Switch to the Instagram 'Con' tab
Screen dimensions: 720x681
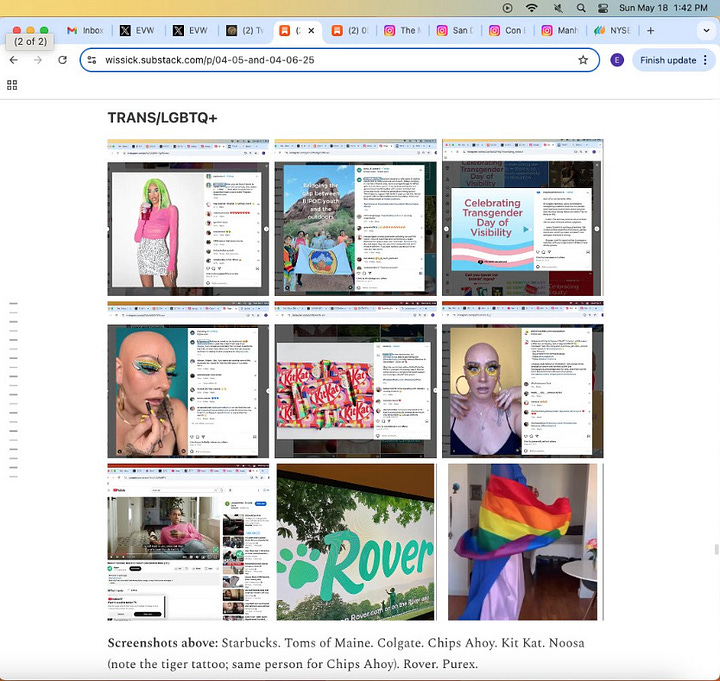pos(507,31)
